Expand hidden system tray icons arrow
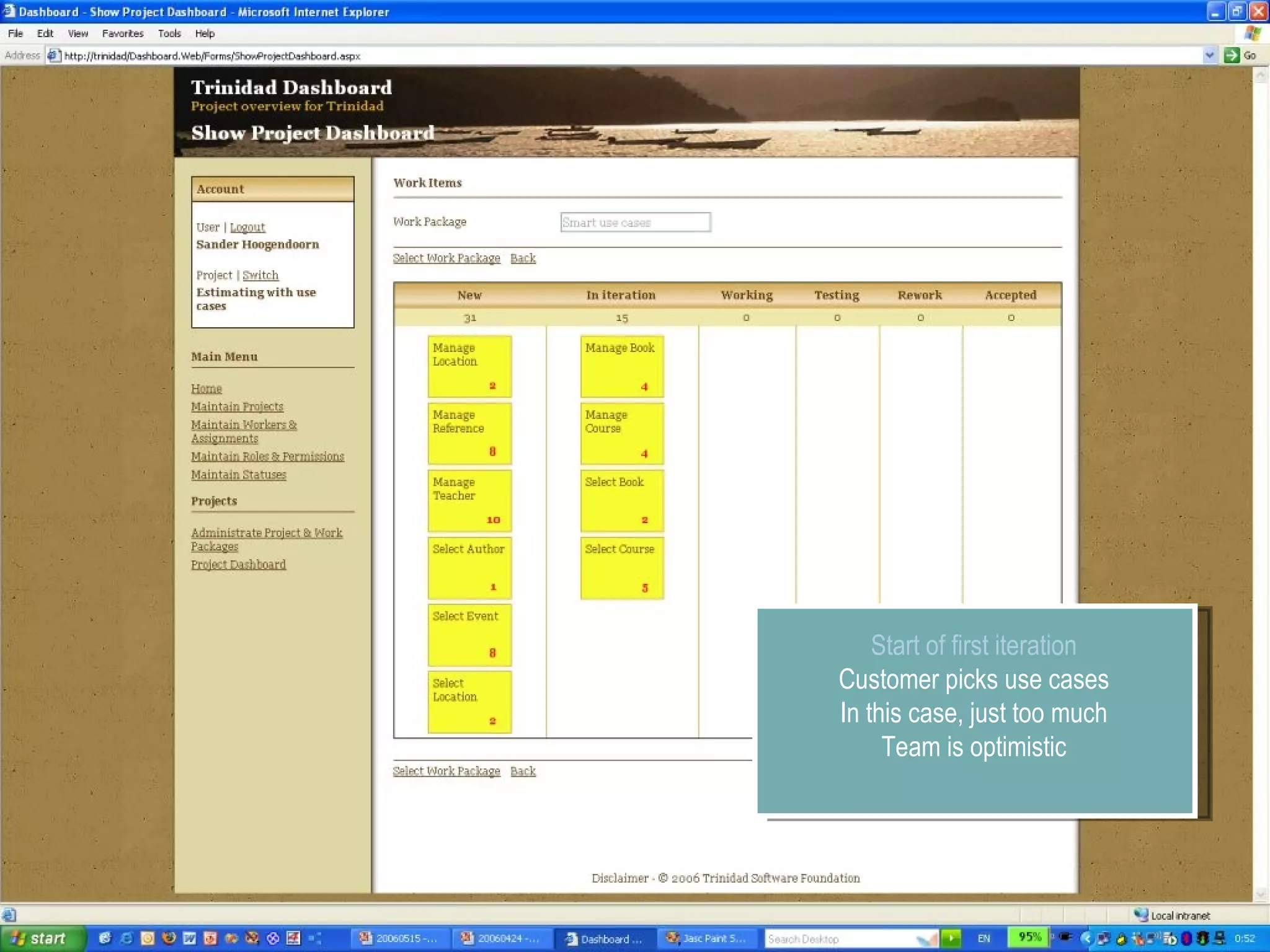 click(x=1086, y=938)
